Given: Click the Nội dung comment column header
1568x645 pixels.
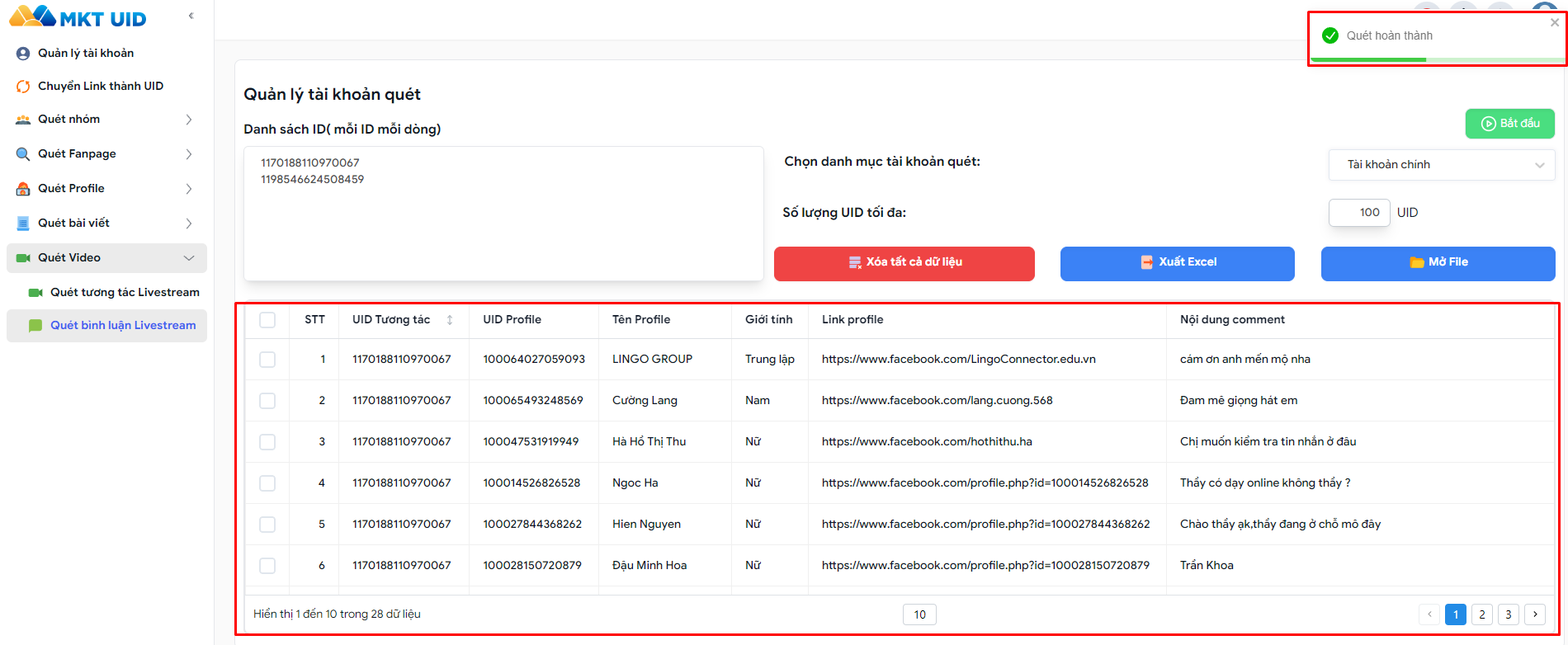Looking at the screenshot, I should click(1232, 320).
